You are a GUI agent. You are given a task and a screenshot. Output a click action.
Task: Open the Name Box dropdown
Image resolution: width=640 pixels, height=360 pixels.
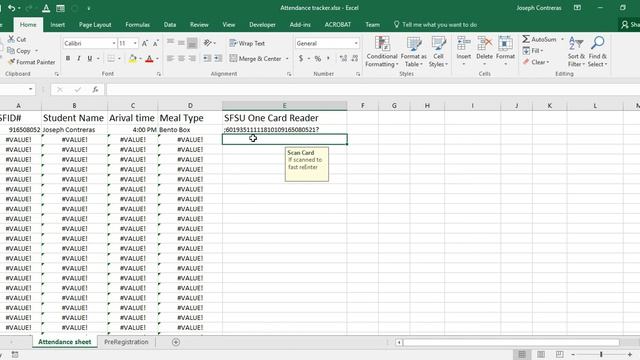coord(31,89)
